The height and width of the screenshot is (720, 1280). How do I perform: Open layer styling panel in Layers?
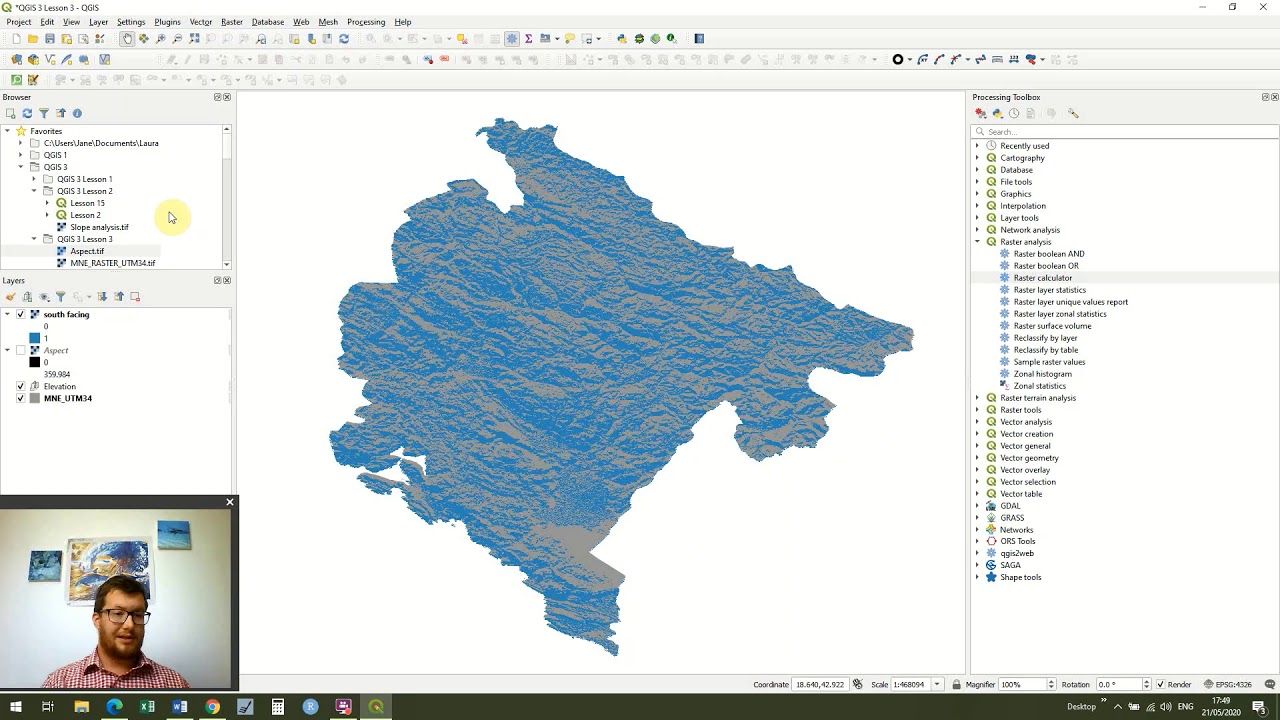[11, 297]
